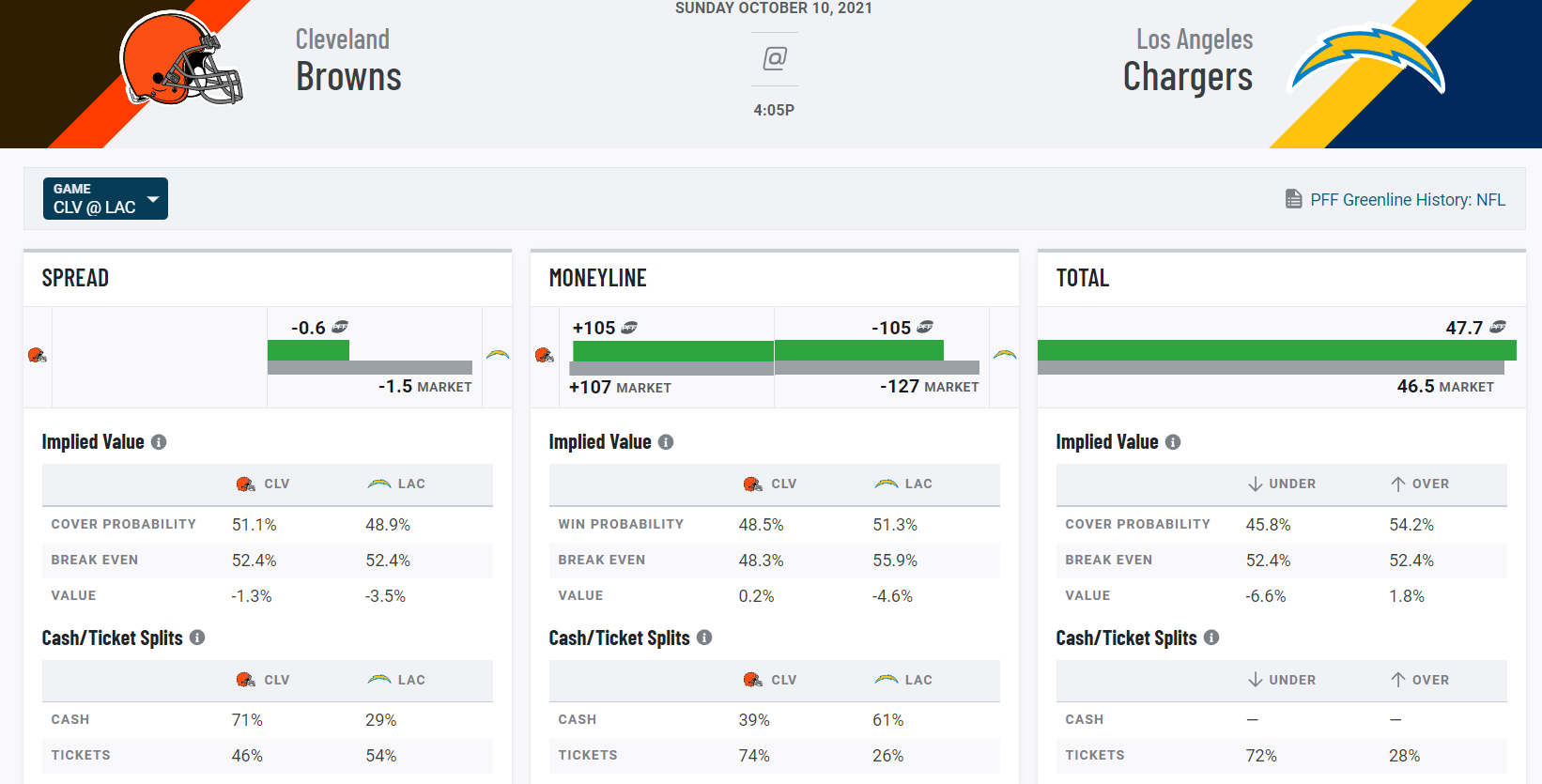Click down arrow icon for UNDER in Total Implied Value
Viewport: 1542px width, 784px height.
(1256, 484)
